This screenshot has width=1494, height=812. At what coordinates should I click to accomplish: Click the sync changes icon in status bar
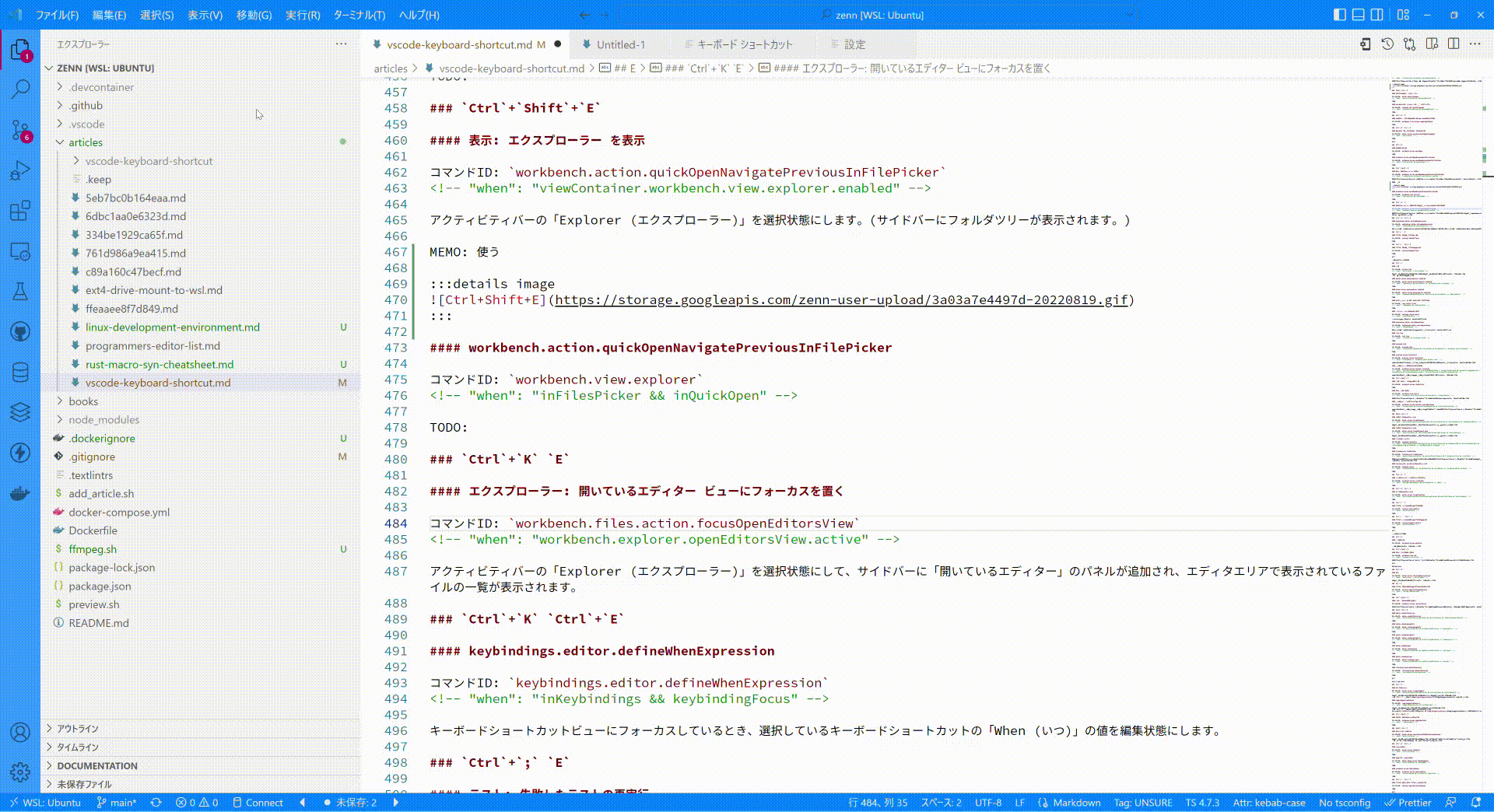point(156,803)
